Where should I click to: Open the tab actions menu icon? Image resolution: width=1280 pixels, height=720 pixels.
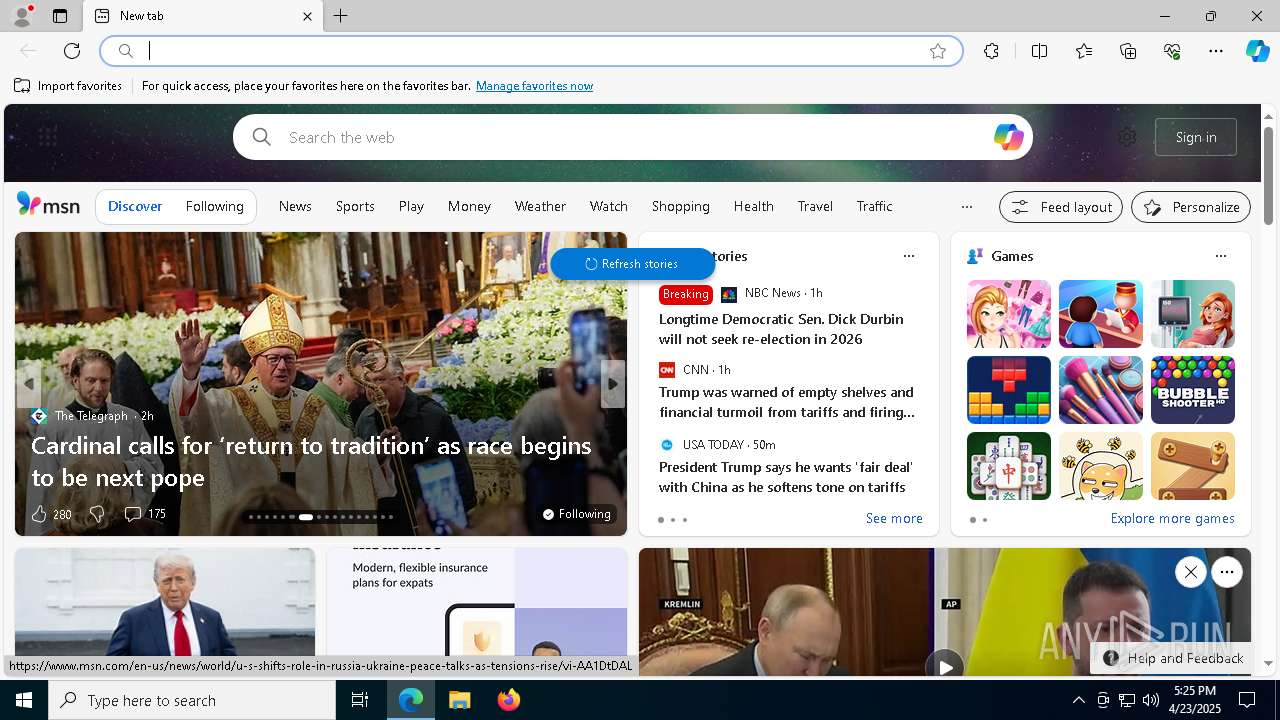click(x=60, y=16)
